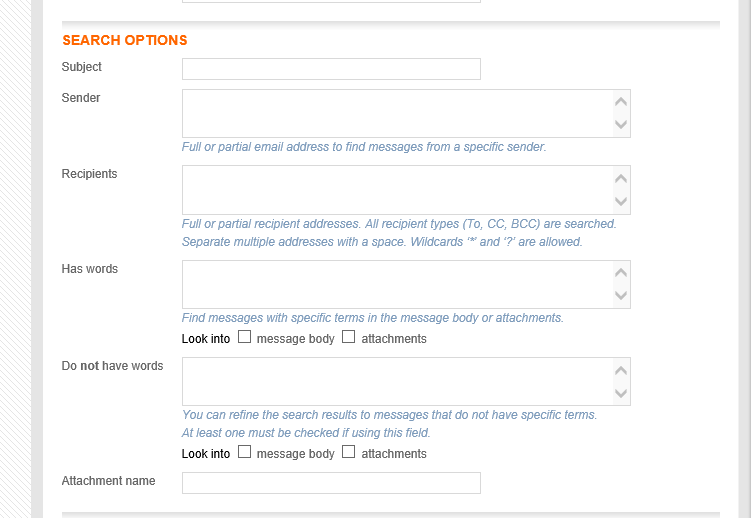Enable attachments under Has words

click(349, 337)
